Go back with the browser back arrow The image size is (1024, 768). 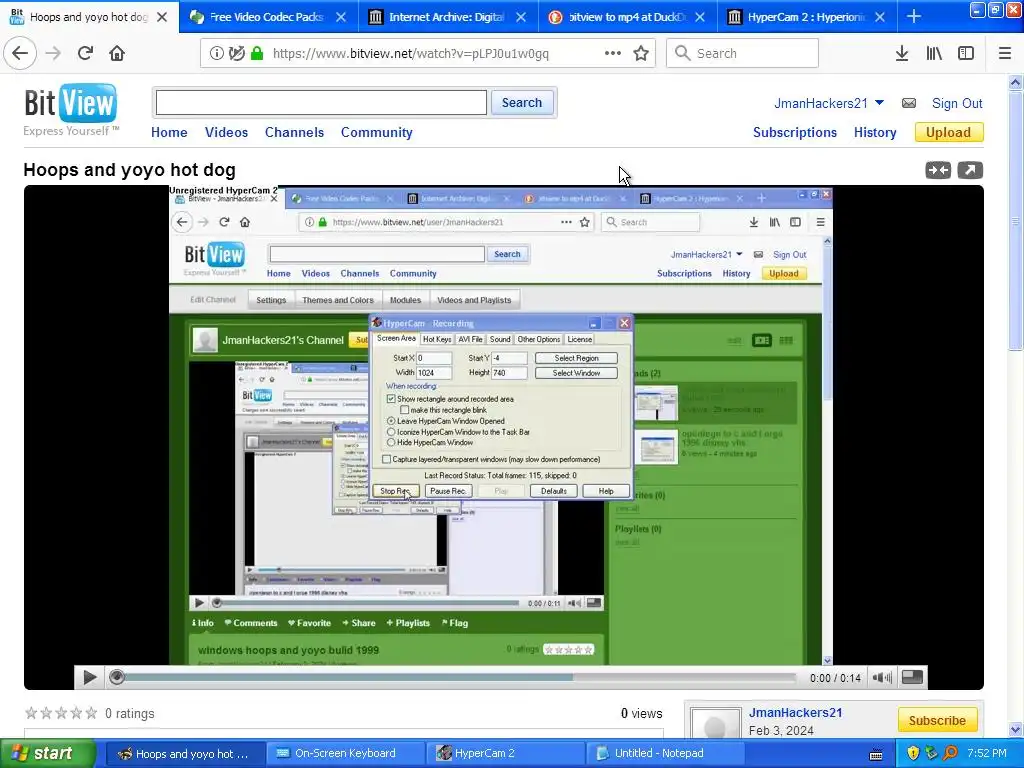(x=20, y=53)
